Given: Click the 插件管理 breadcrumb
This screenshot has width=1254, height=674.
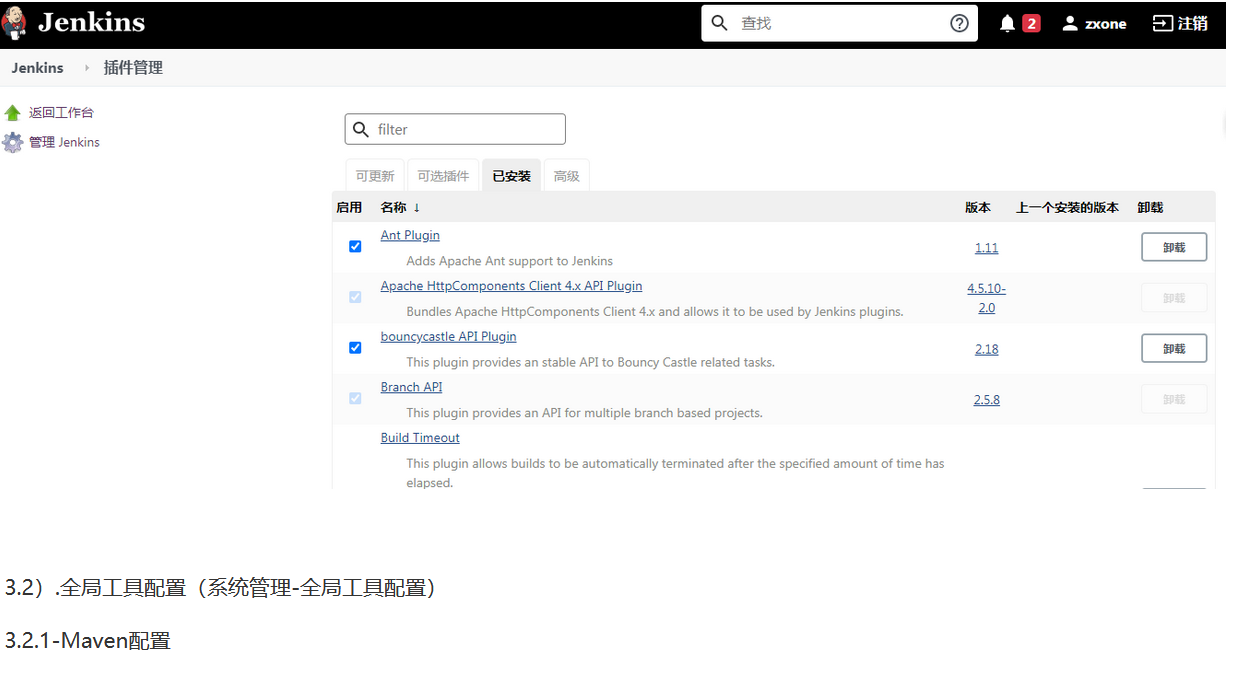Looking at the screenshot, I should [133, 68].
